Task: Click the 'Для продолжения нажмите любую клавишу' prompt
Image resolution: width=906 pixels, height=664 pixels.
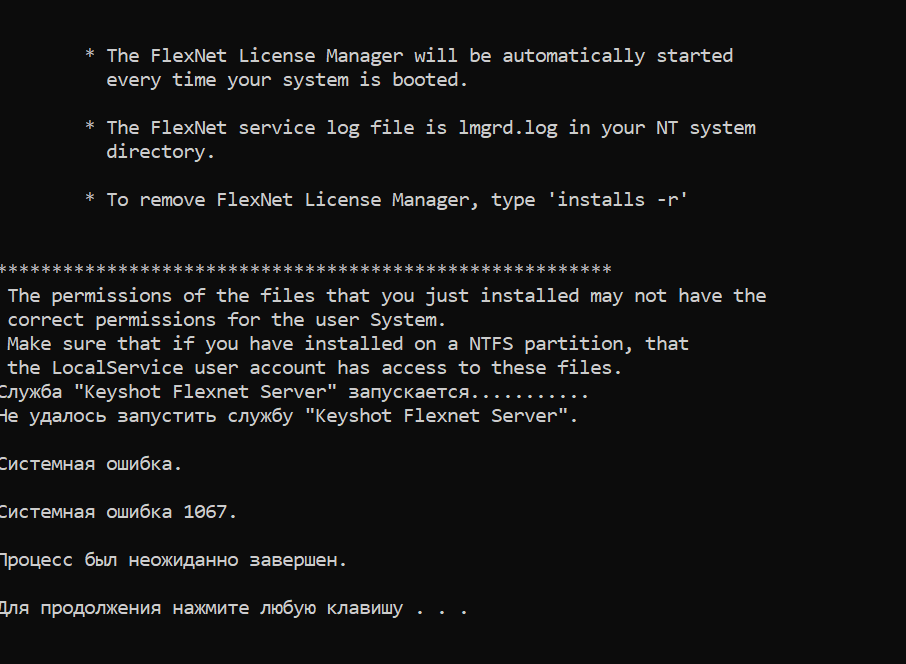Action: [200, 608]
